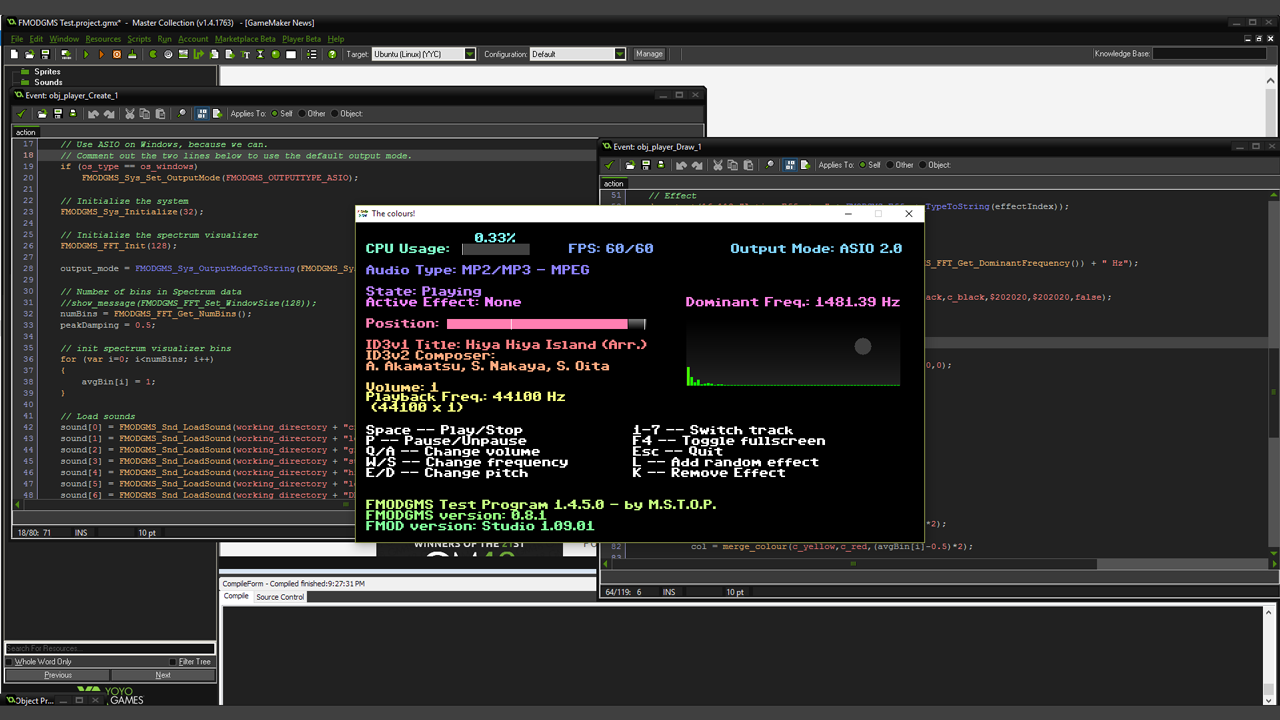Select the action tab in obj_player_Create_1 window

tap(26, 132)
